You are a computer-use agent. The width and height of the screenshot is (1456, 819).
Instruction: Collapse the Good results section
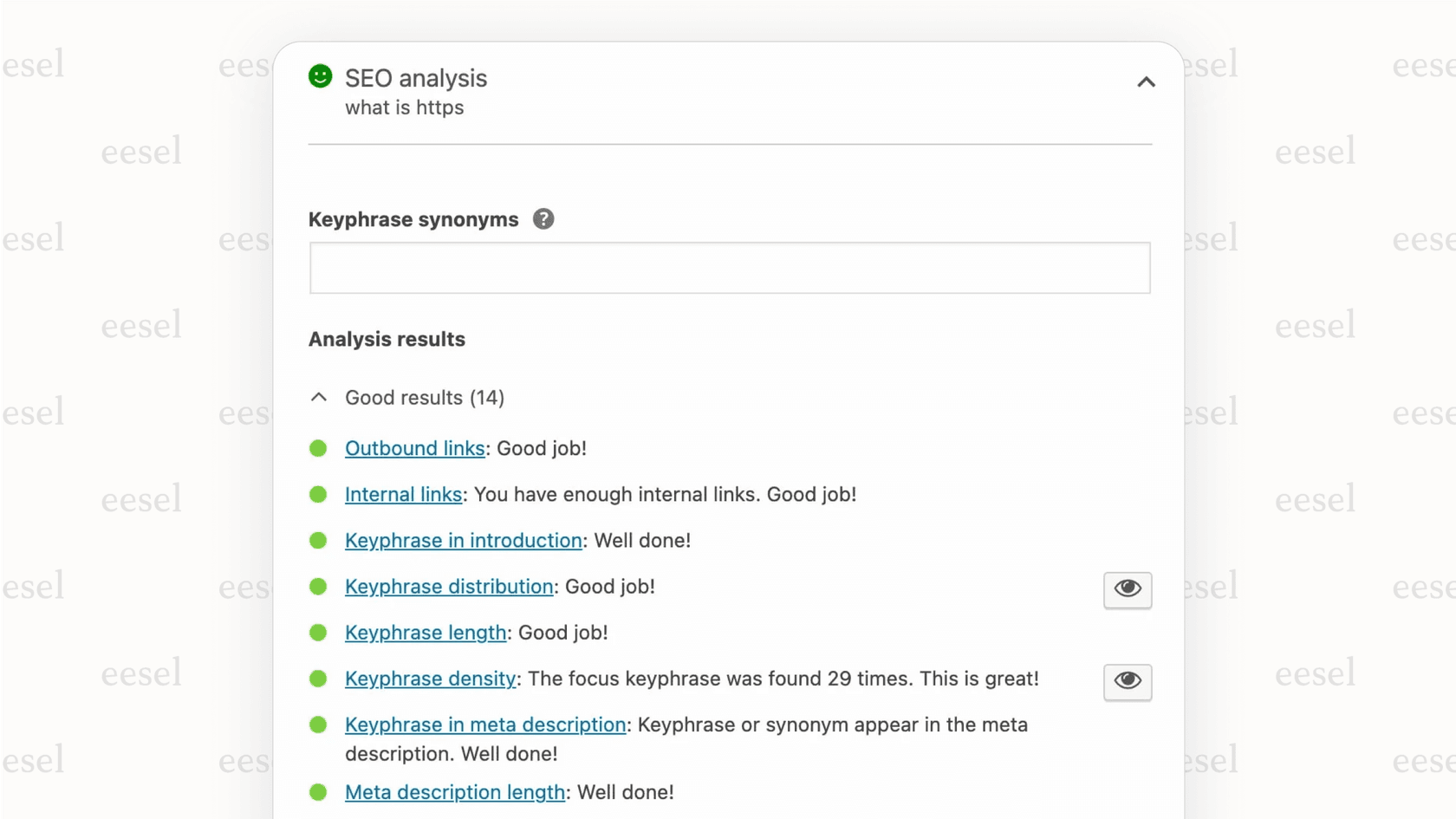[x=318, y=397]
